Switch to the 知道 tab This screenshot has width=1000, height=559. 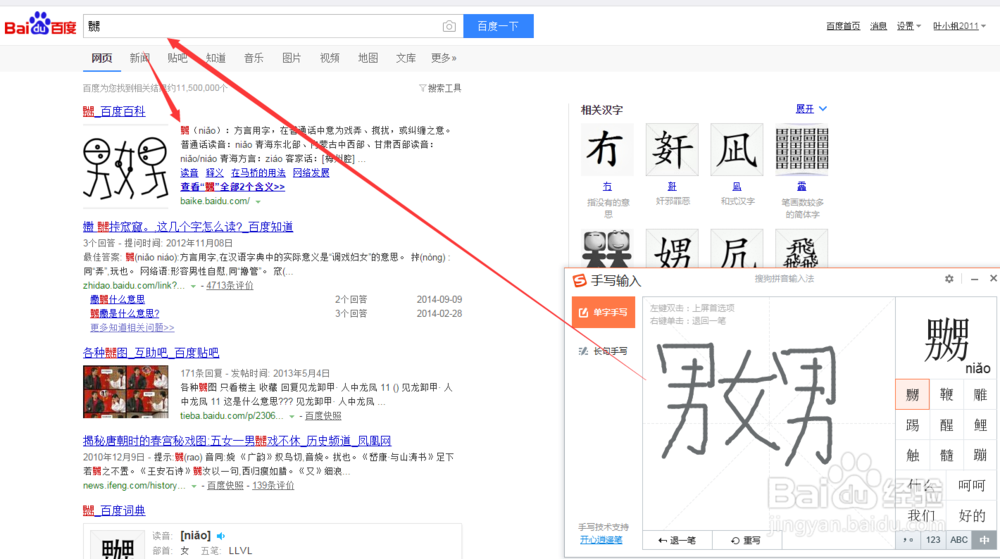pos(216,58)
